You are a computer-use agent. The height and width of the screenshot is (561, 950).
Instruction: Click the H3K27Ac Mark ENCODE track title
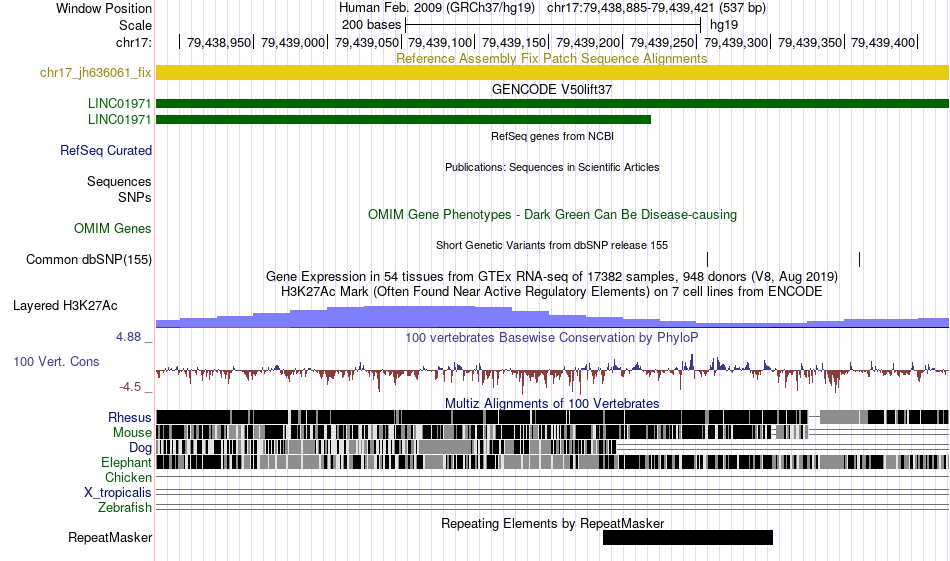552,291
